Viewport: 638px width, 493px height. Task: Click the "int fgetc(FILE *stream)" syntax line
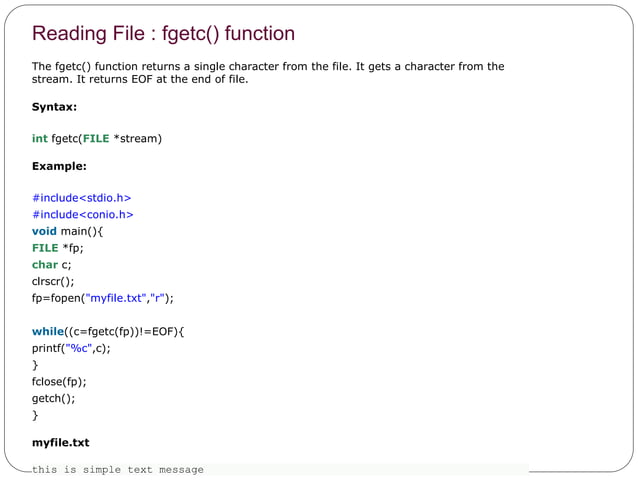pyautogui.click(x=96, y=138)
